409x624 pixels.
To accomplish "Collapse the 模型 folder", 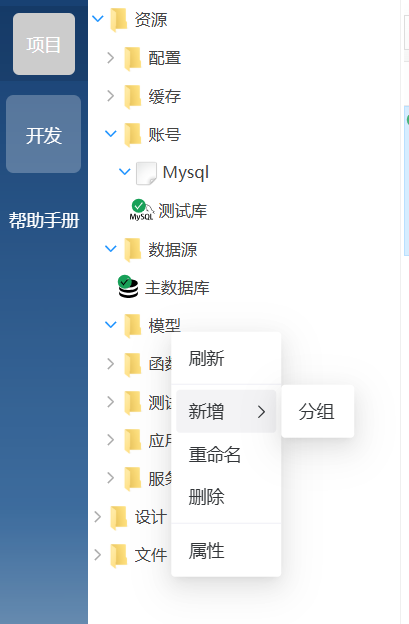I will (111, 324).
